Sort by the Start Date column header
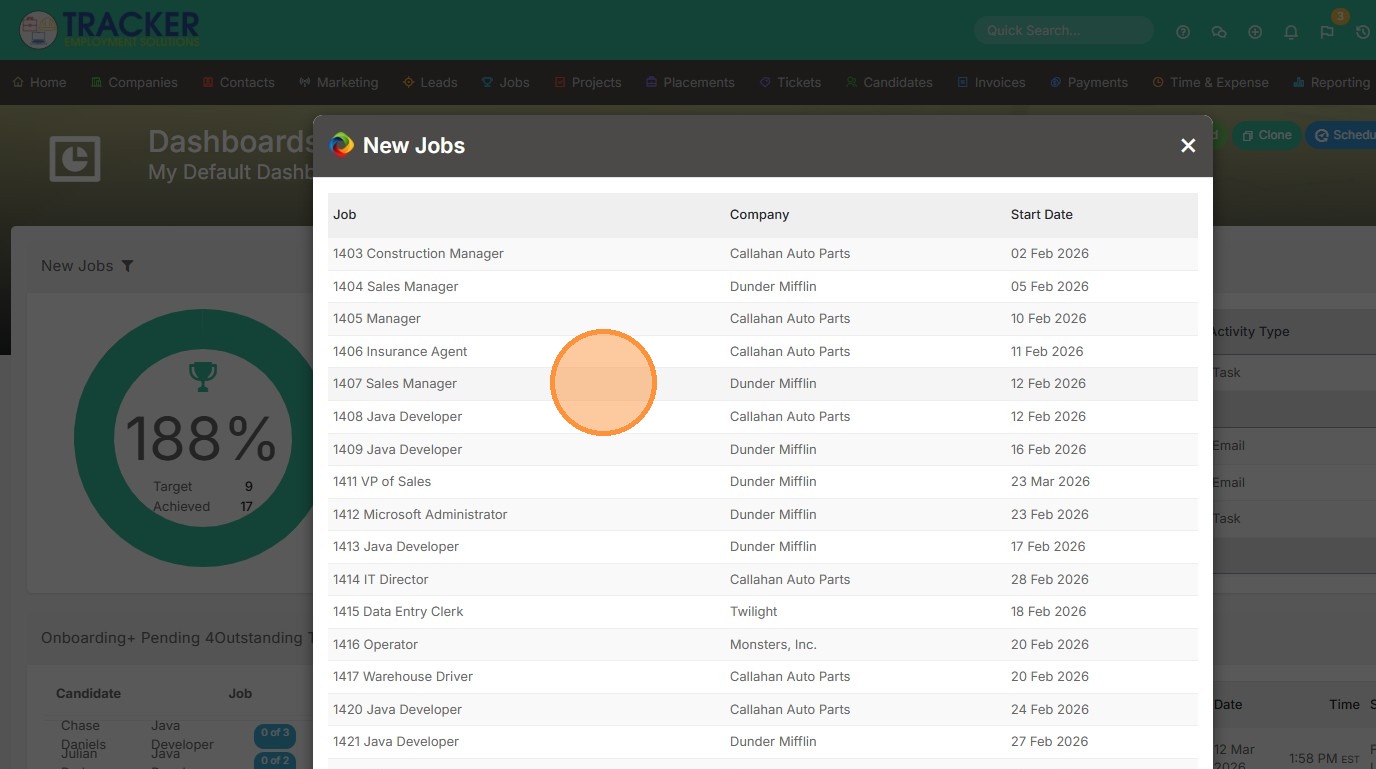This screenshot has width=1376, height=769. pyautogui.click(x=1041, y=215)
